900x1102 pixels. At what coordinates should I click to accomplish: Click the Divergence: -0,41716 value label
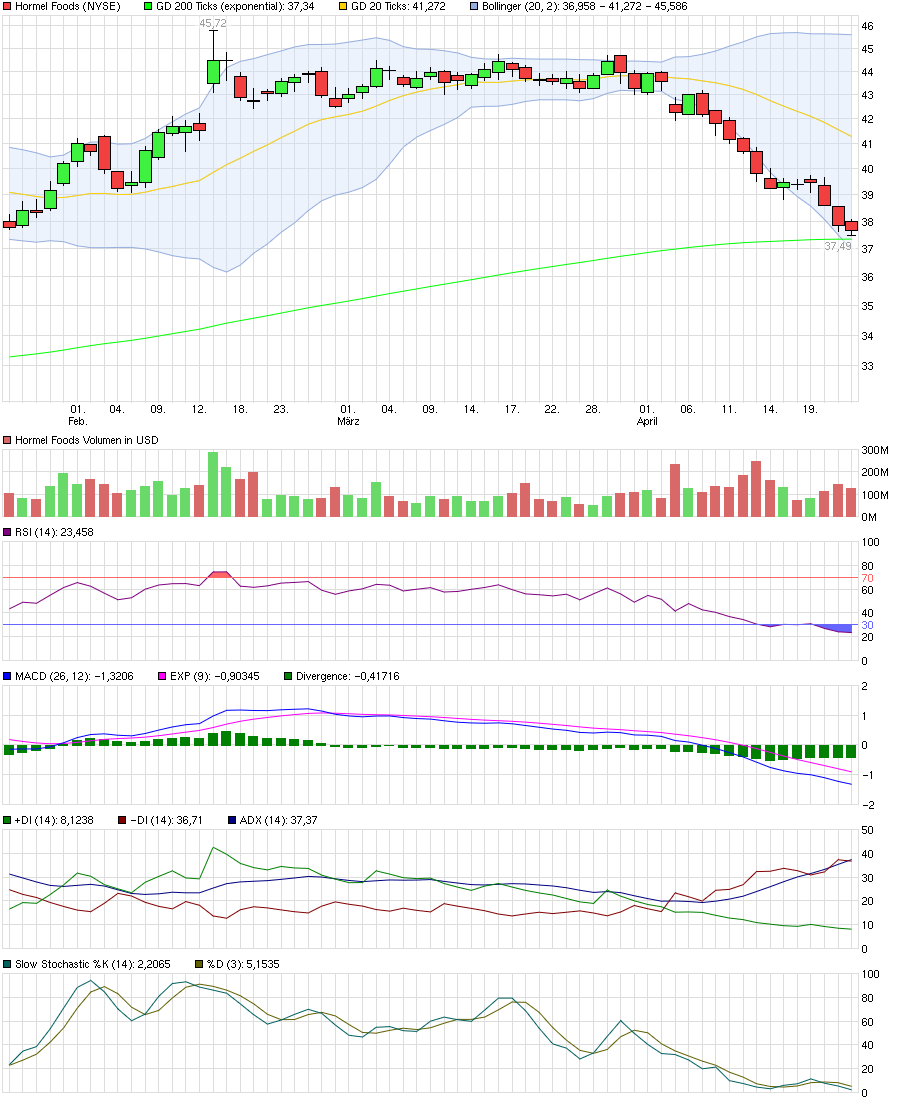pyautogui.click(x=350, y=676)
